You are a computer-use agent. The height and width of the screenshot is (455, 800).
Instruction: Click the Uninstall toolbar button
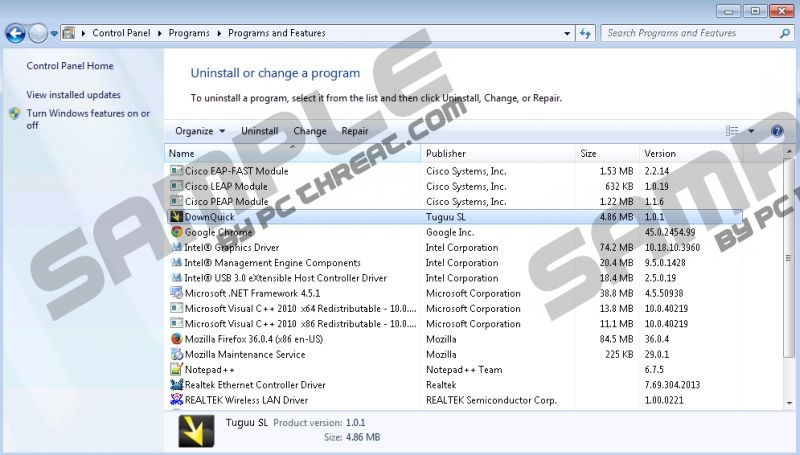point(259,131)
